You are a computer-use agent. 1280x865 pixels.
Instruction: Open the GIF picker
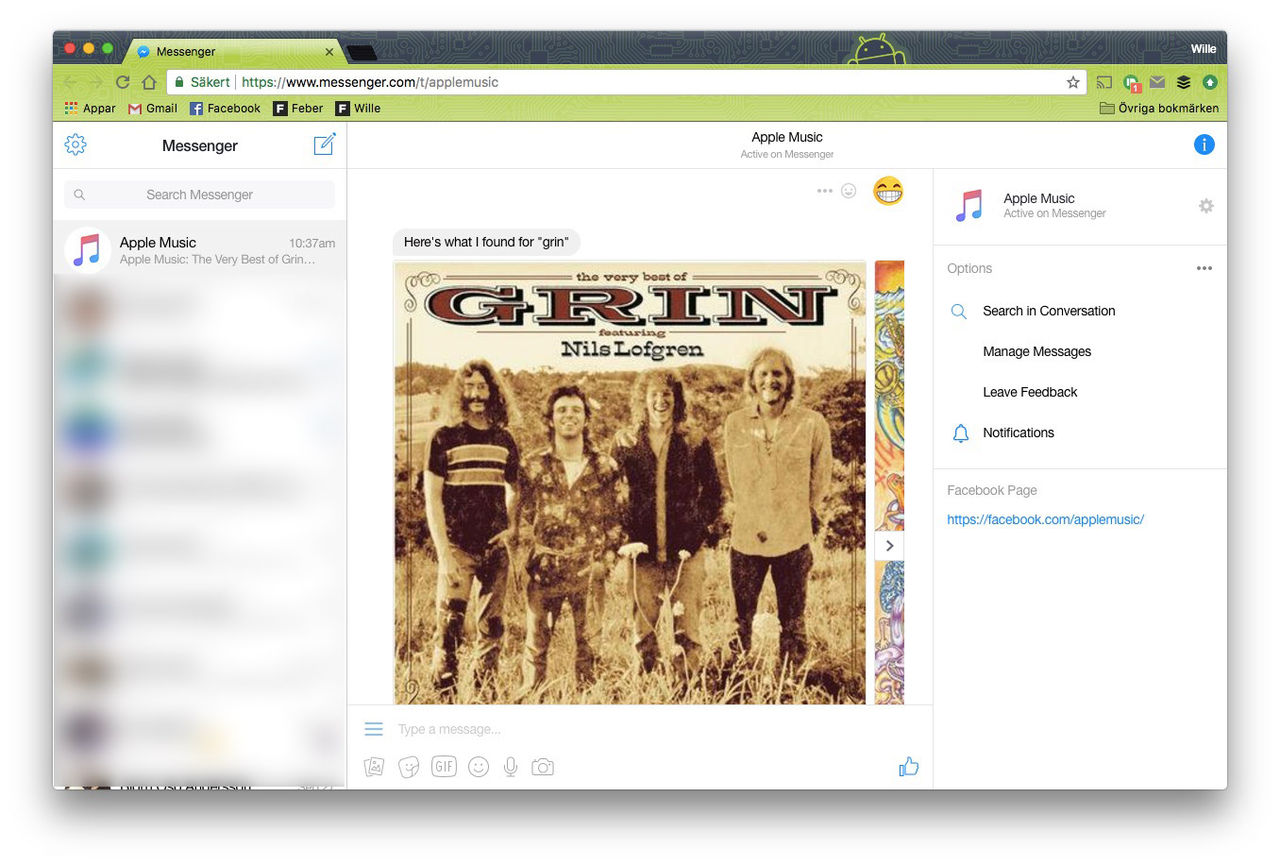coord(444,767)
